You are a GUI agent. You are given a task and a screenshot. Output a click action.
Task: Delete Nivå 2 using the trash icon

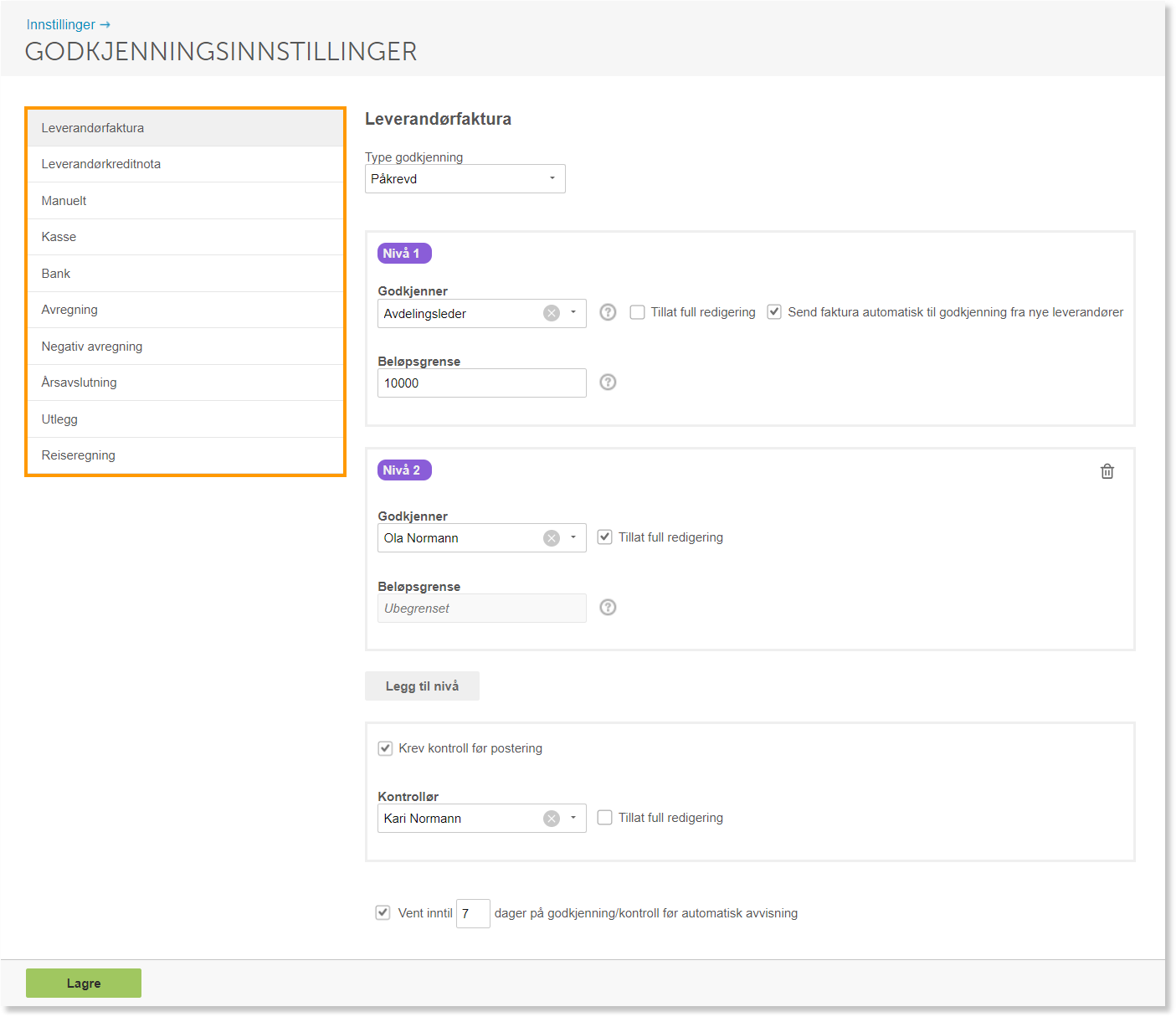point(1107,471)
